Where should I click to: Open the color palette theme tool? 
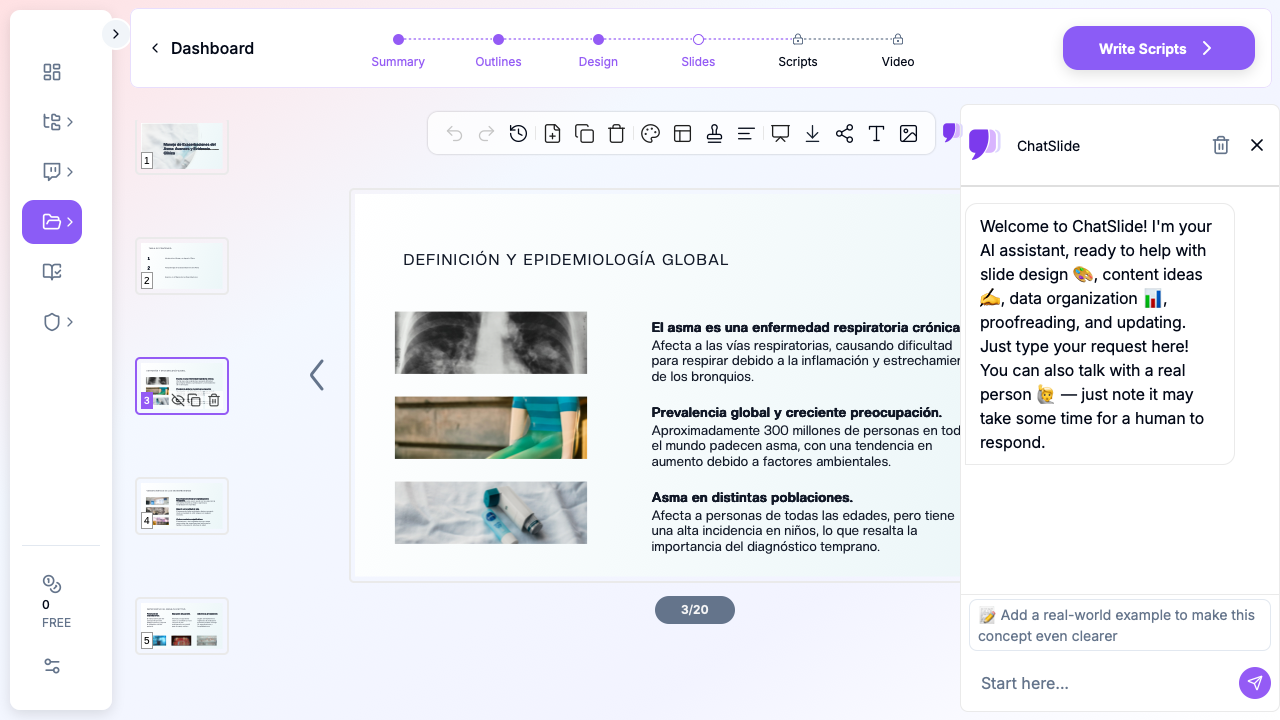650,134
